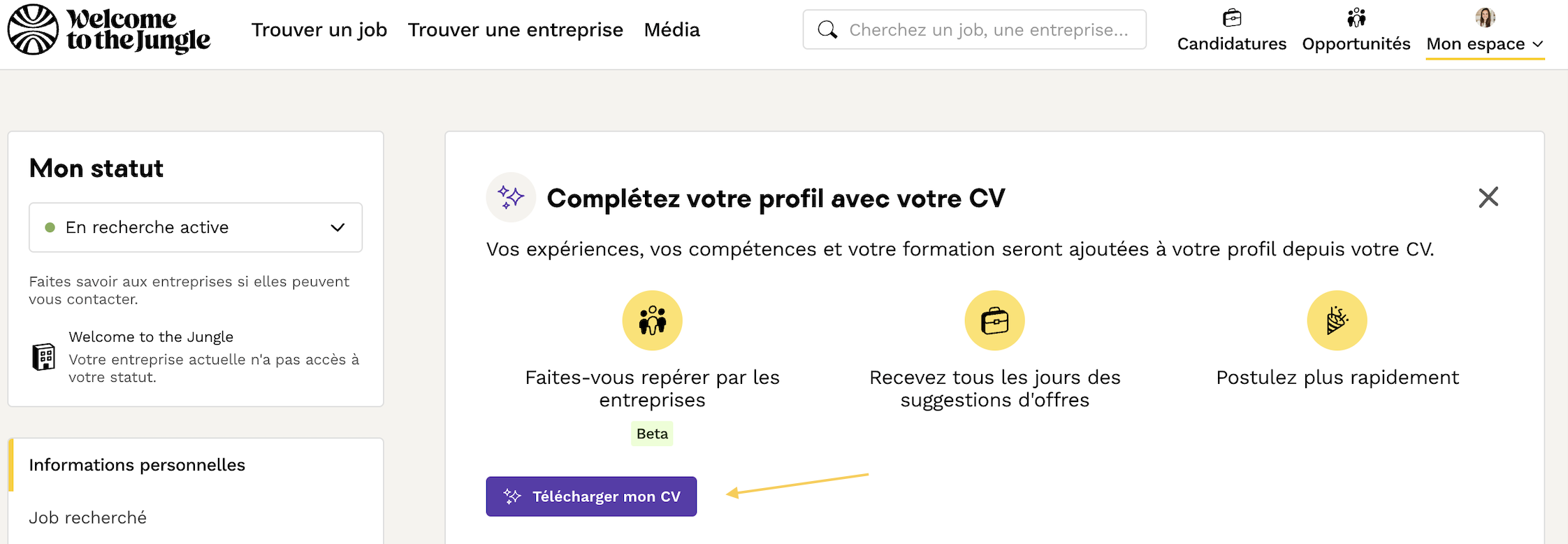
Task: Click the yellow people group icon
Action: 652,321
